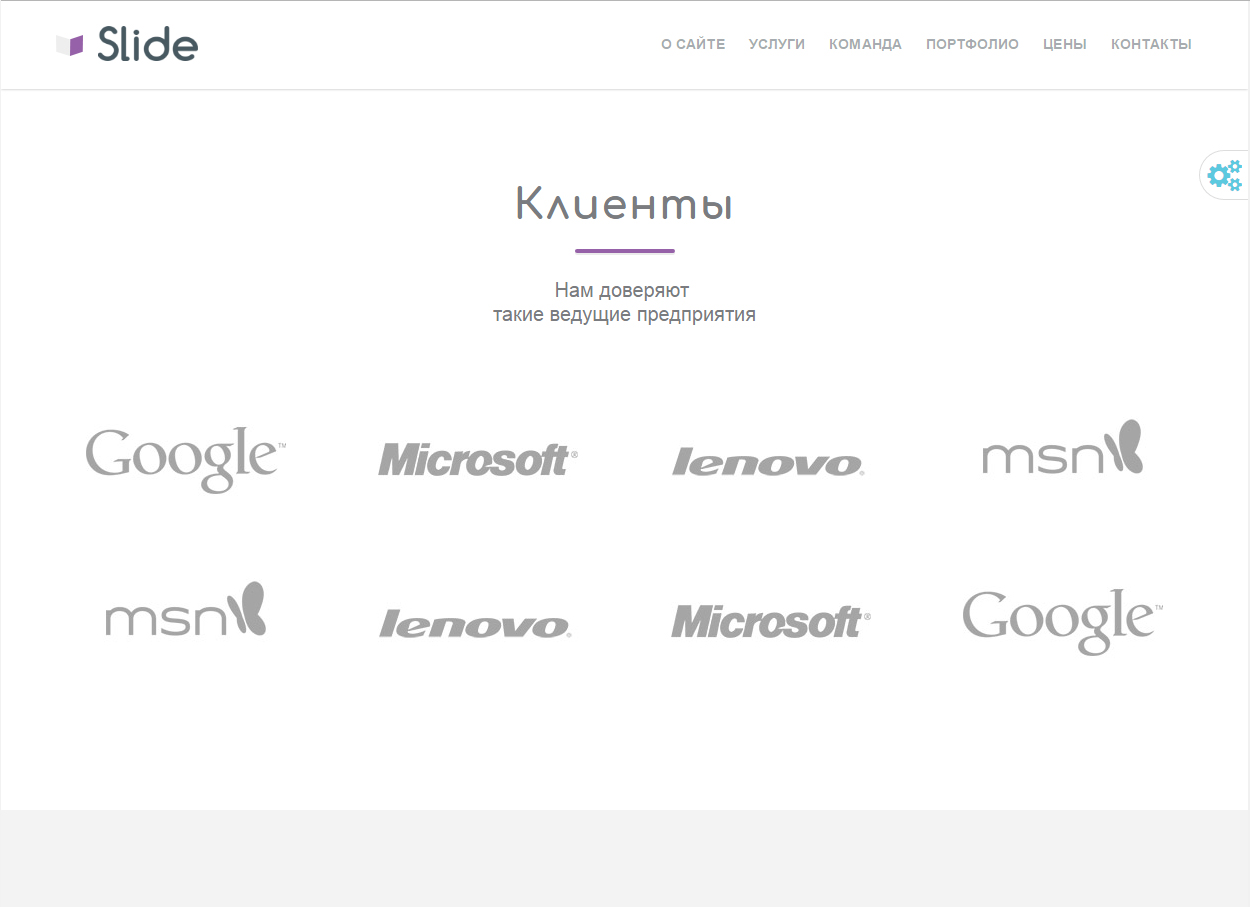Open the settings gears panel
The image size is (1250, 907).
click(1224, 175)
